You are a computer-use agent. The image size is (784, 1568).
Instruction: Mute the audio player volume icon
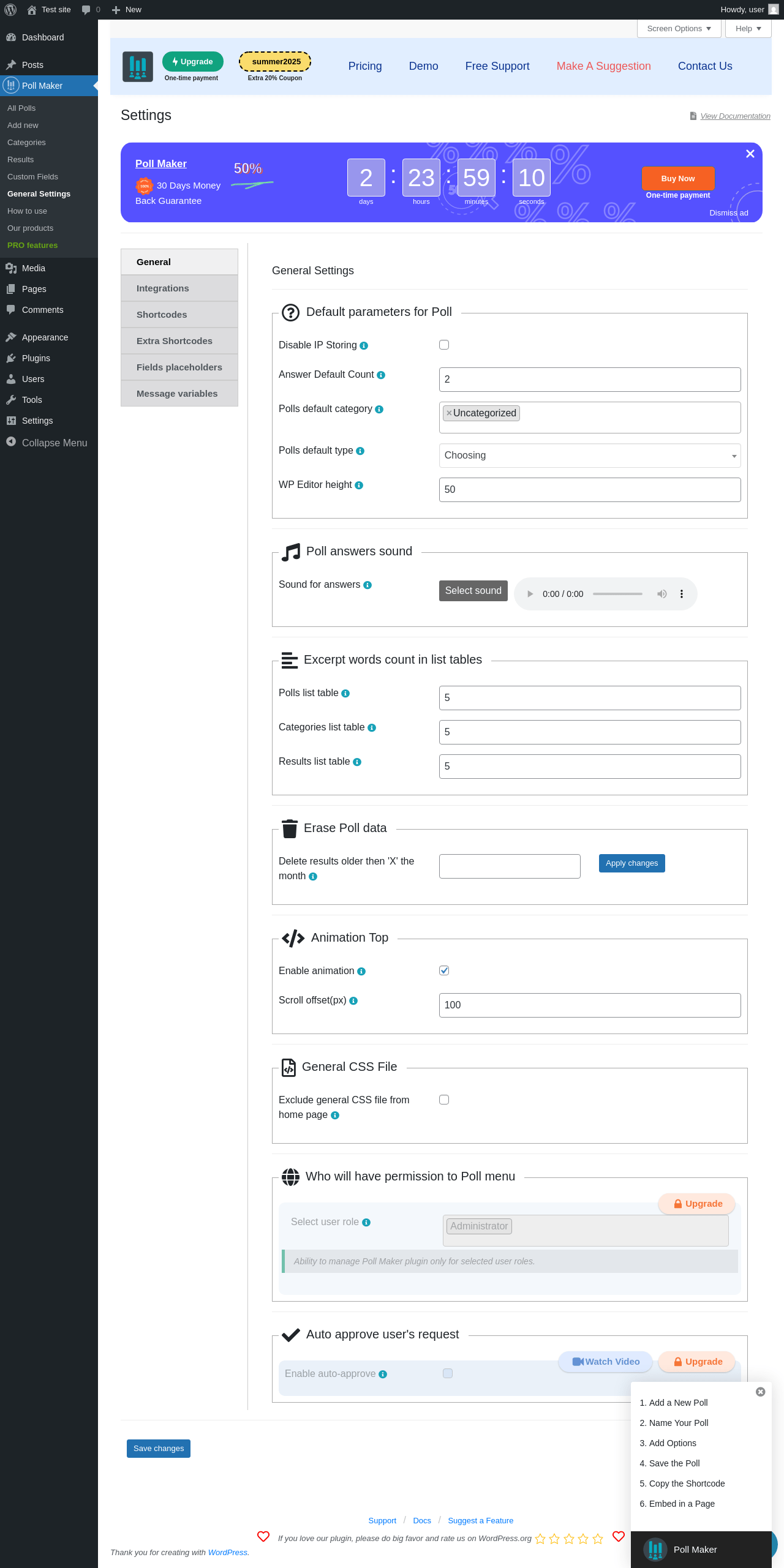(x=662, y=594)
